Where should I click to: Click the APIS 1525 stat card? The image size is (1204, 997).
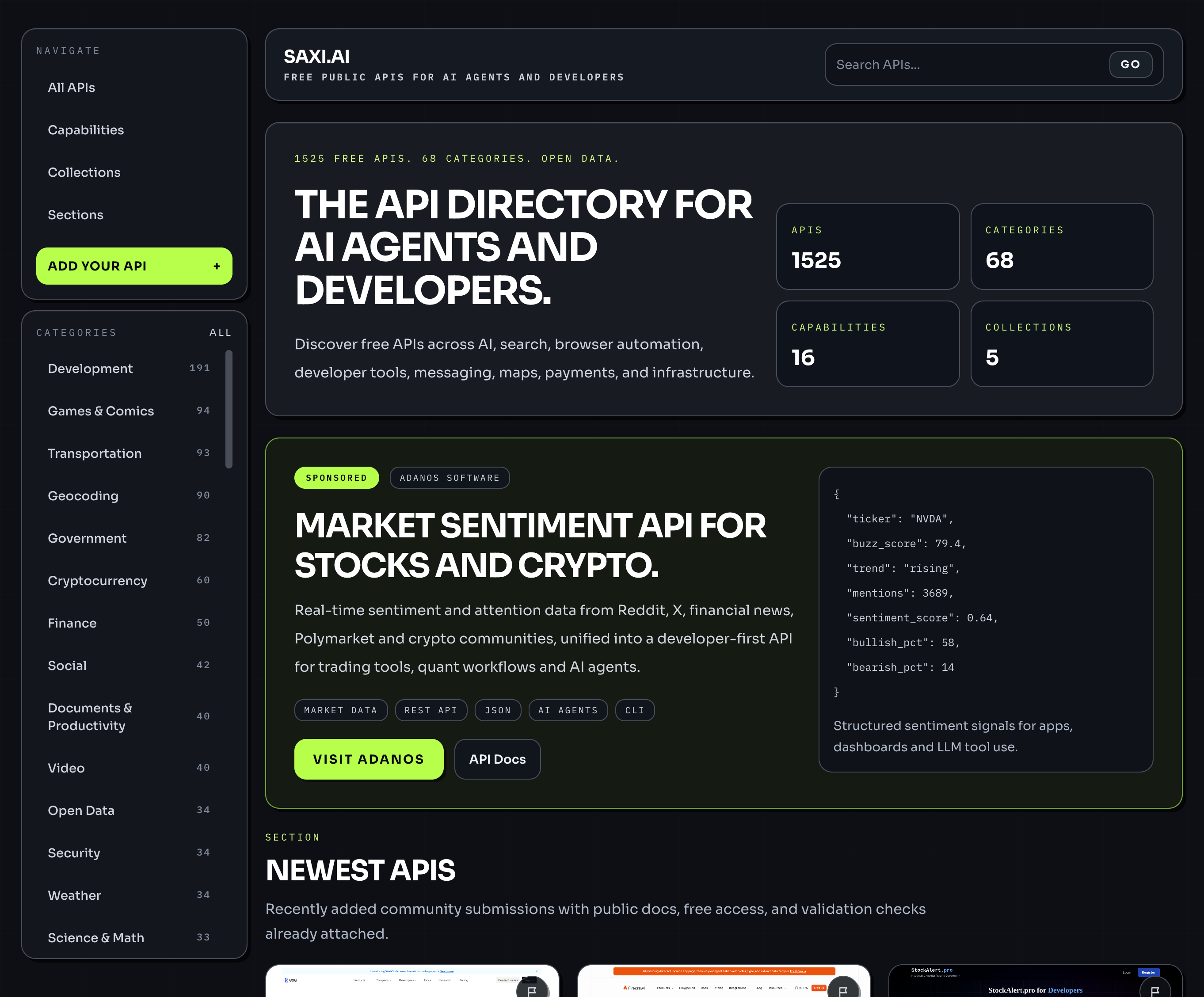pos(868,247)
